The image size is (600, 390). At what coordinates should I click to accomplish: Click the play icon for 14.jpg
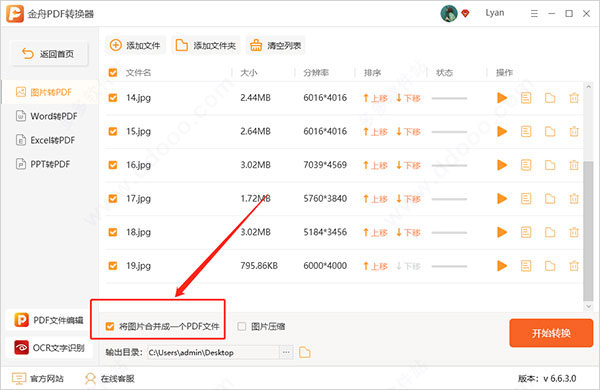coord(502,98)
